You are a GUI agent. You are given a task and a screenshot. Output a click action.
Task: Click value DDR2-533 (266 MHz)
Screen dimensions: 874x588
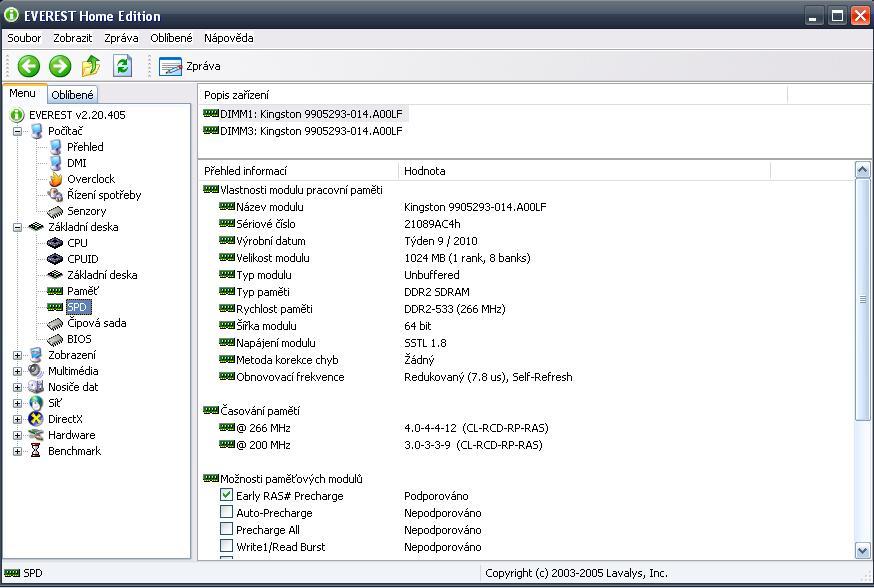(x=454, y=309)
